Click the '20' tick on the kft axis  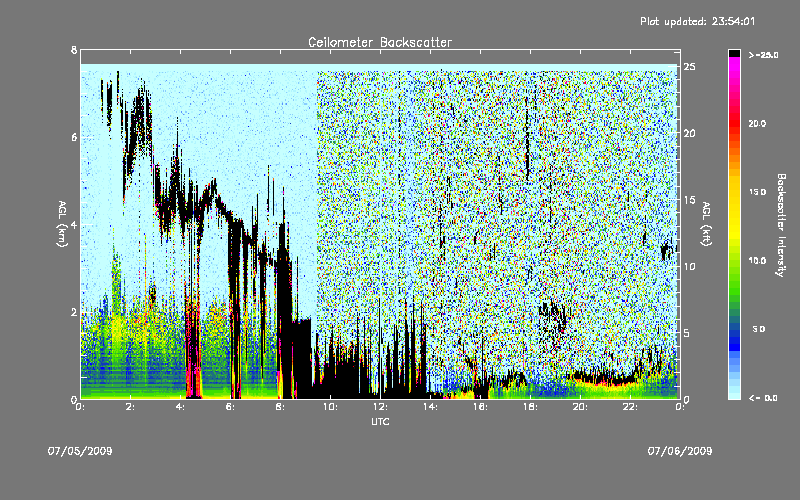click(690, 133)
